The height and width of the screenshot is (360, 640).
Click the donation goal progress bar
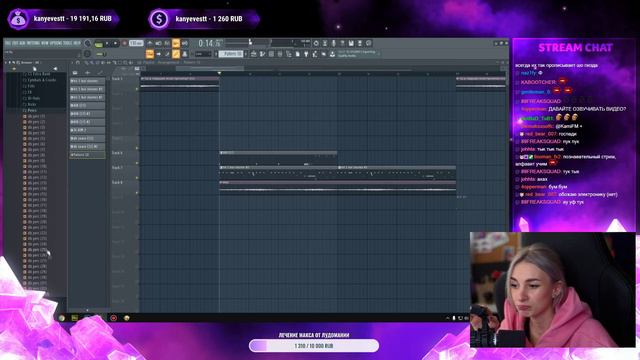314,346
